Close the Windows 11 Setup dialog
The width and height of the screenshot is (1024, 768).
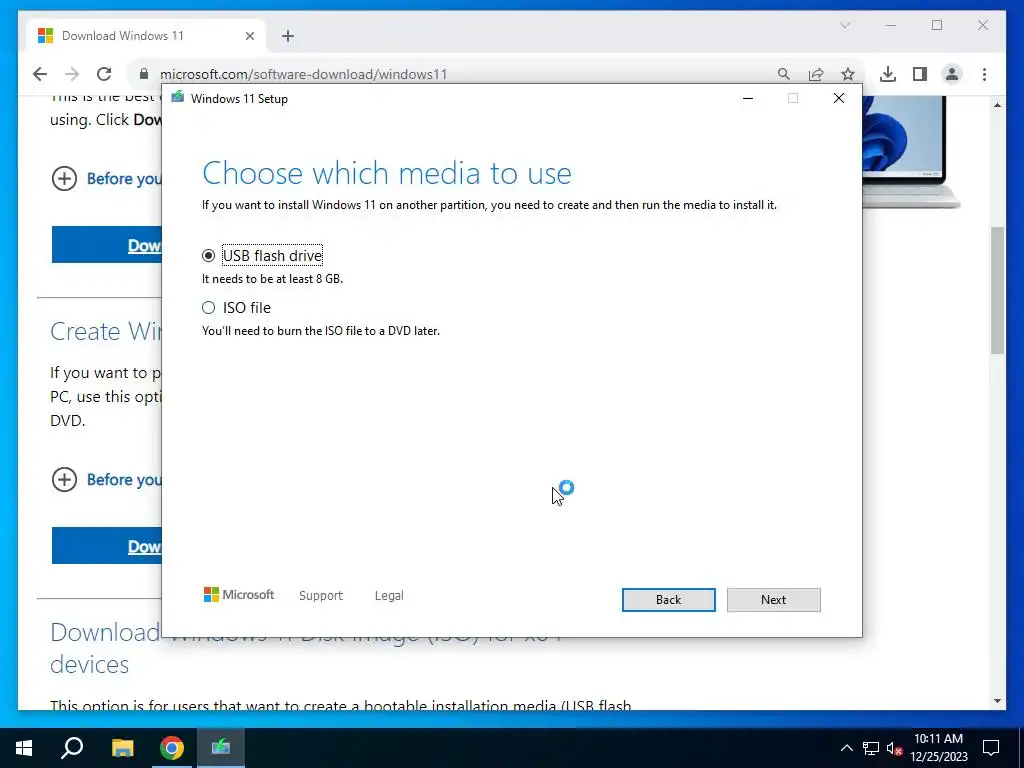[839, 98]
